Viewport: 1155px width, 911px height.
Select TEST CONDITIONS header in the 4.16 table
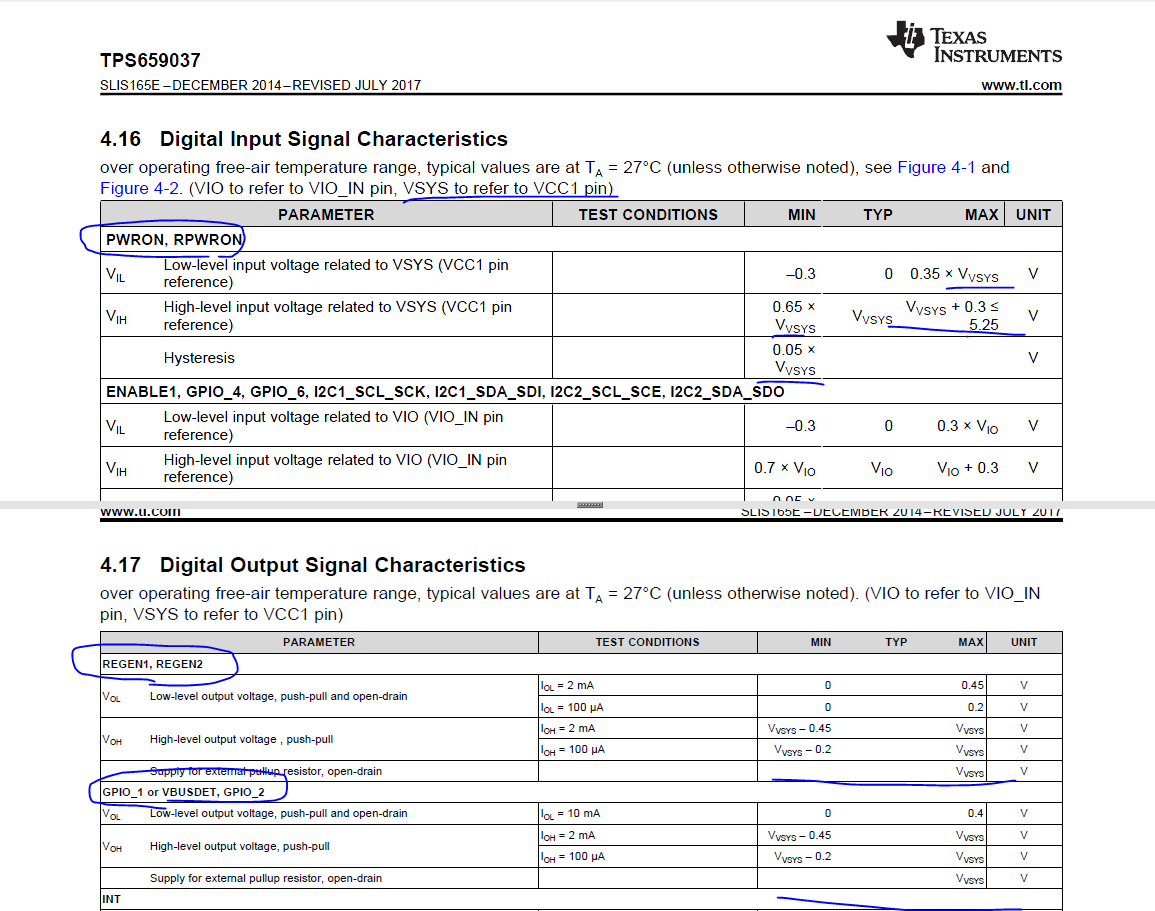(647, 215)
